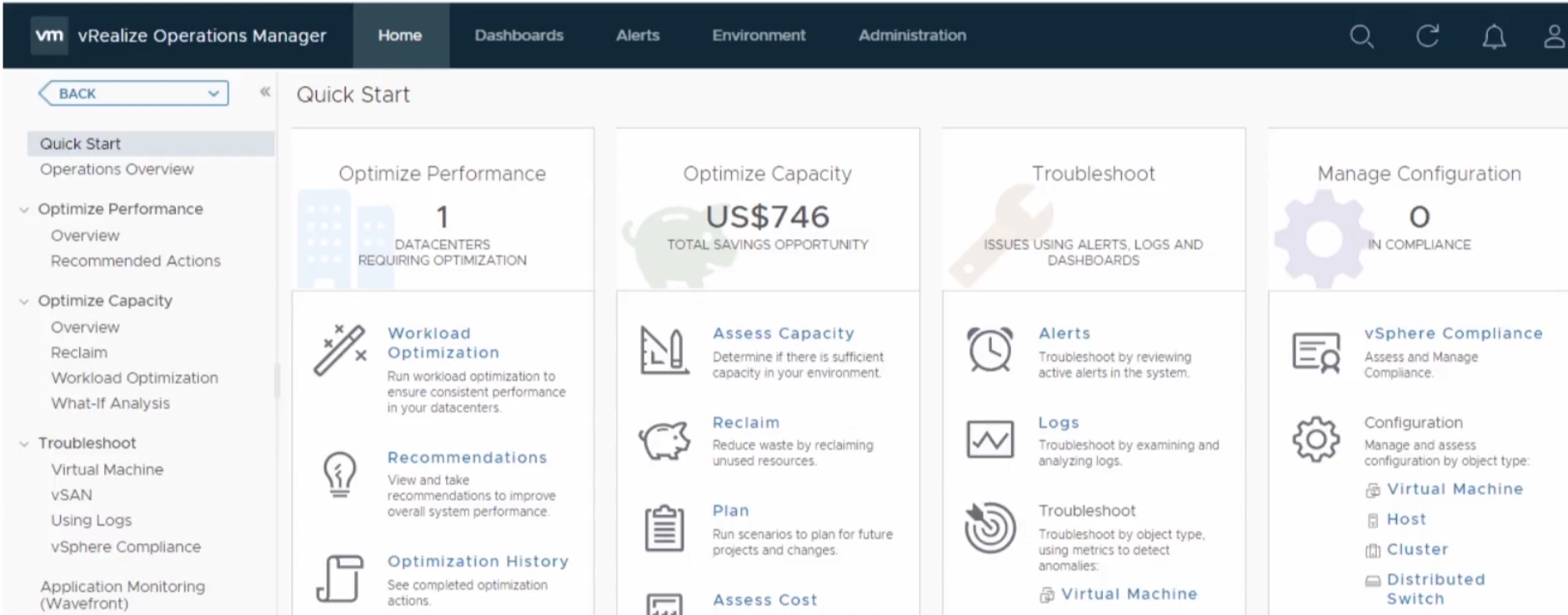The image size is (1568, 615).
Task: Click the Assess Capacity ruler icon
Action: coord(664,350)
